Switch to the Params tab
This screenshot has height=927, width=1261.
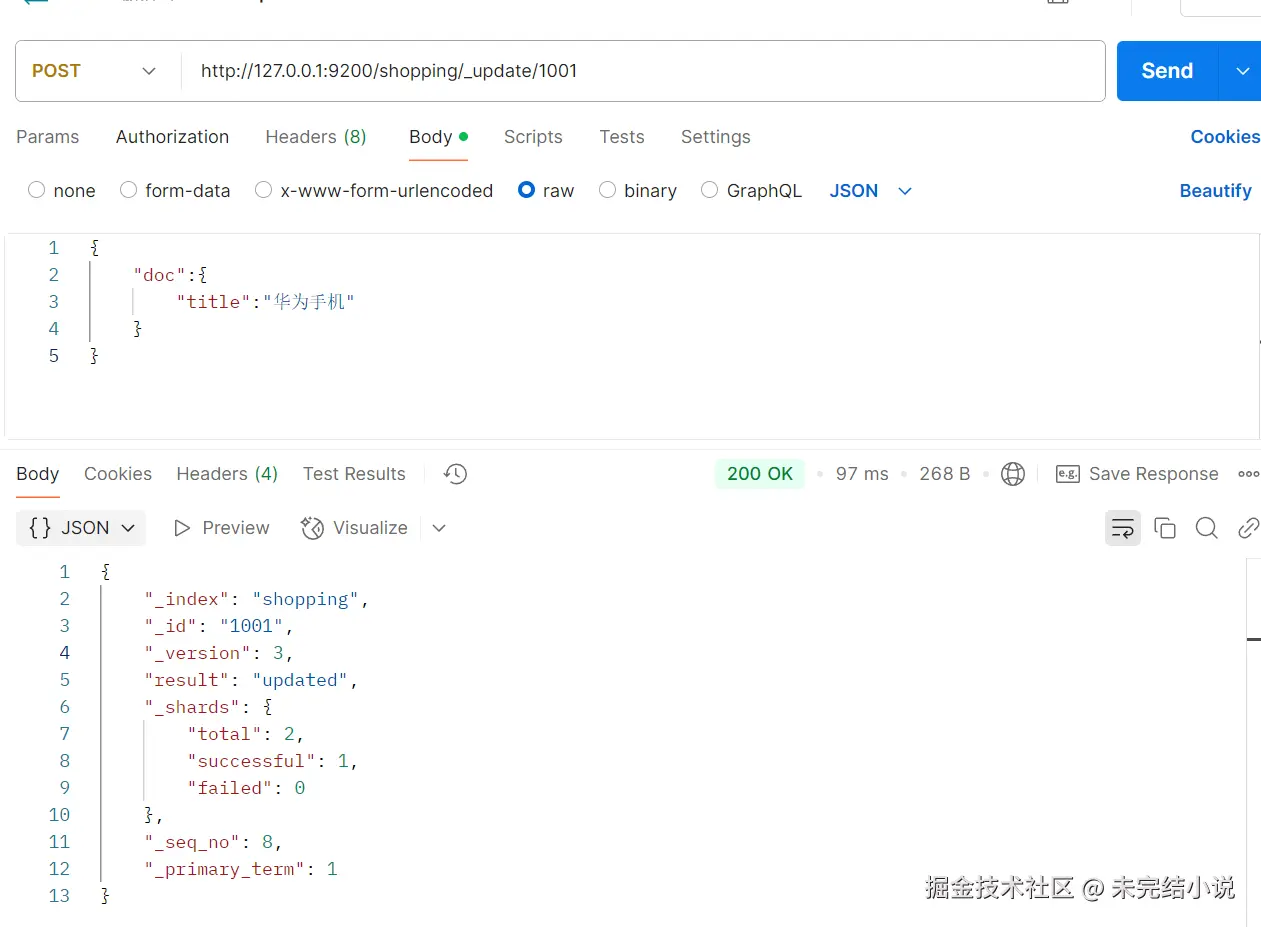[47, 137]
